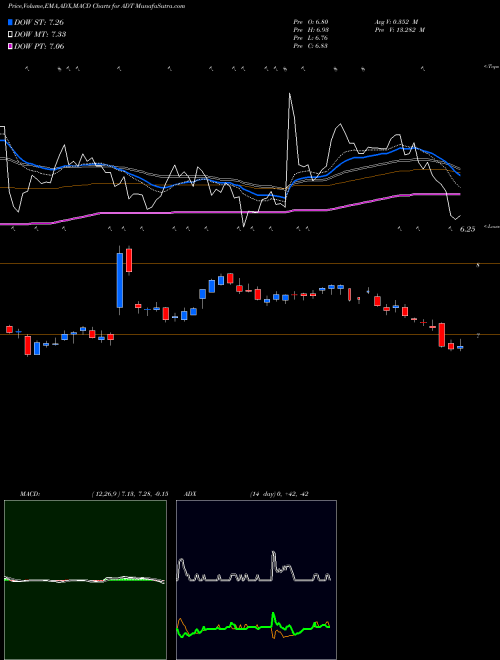
Task: Select the 'DOW ST: 7.26' legend label
Action: (39, 22)
